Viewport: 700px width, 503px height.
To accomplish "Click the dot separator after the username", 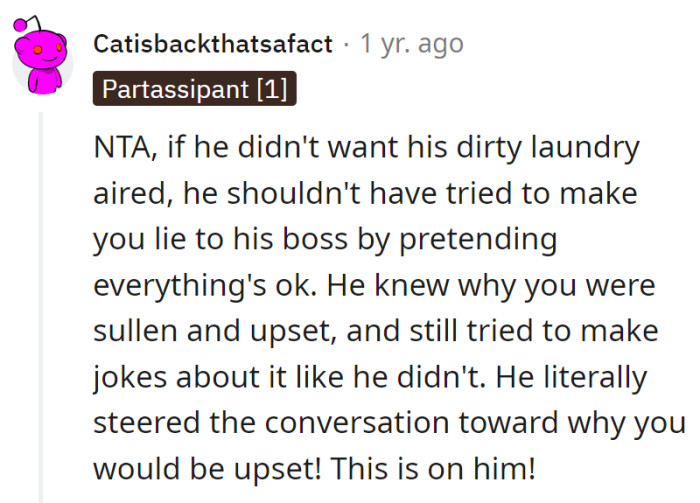I will pos(347,44).
